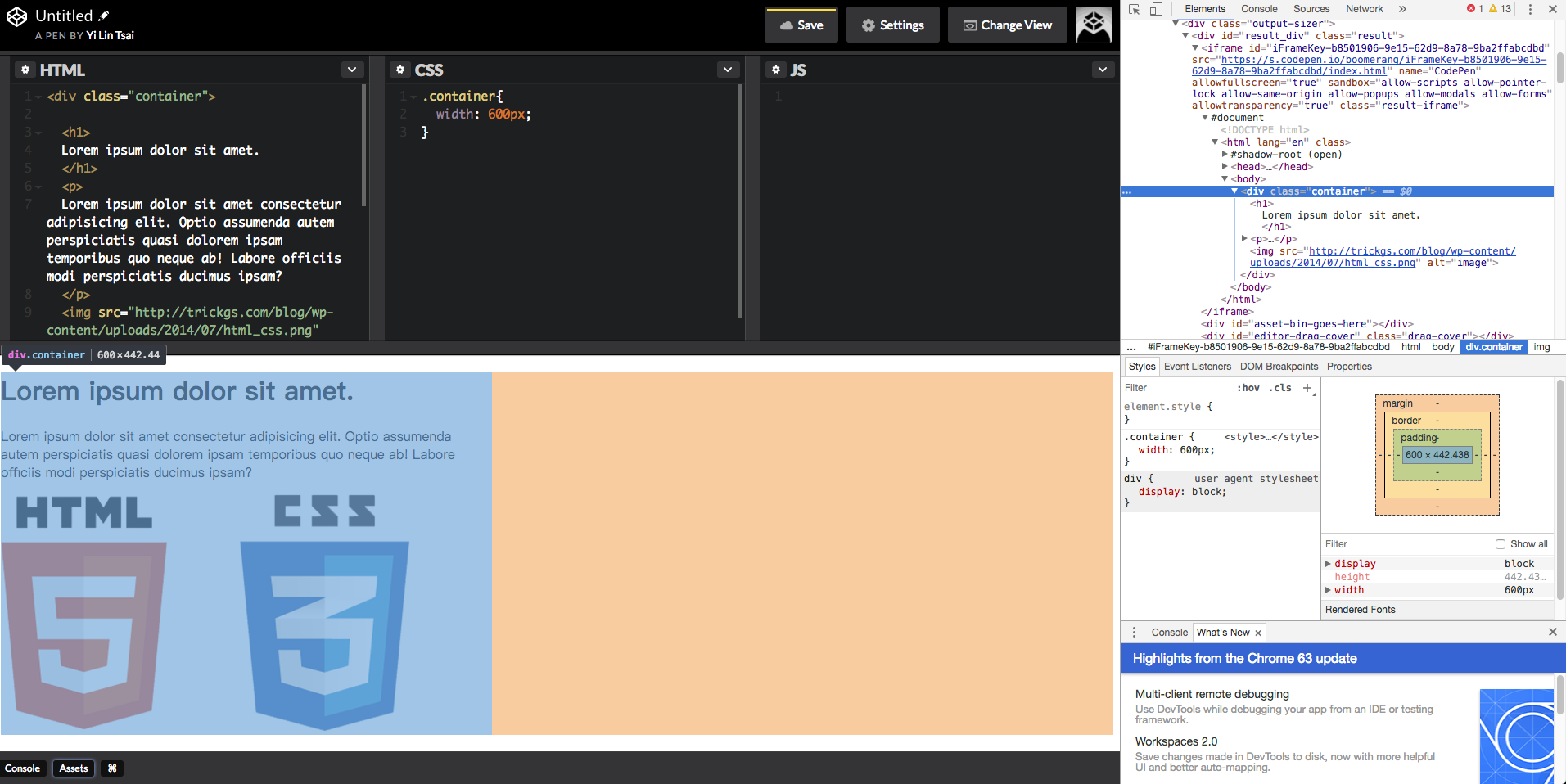This screenshot has width=1566, height=784.
Task: Click the What's New illustration thumbnail
Action: [x=1516, y=735]
